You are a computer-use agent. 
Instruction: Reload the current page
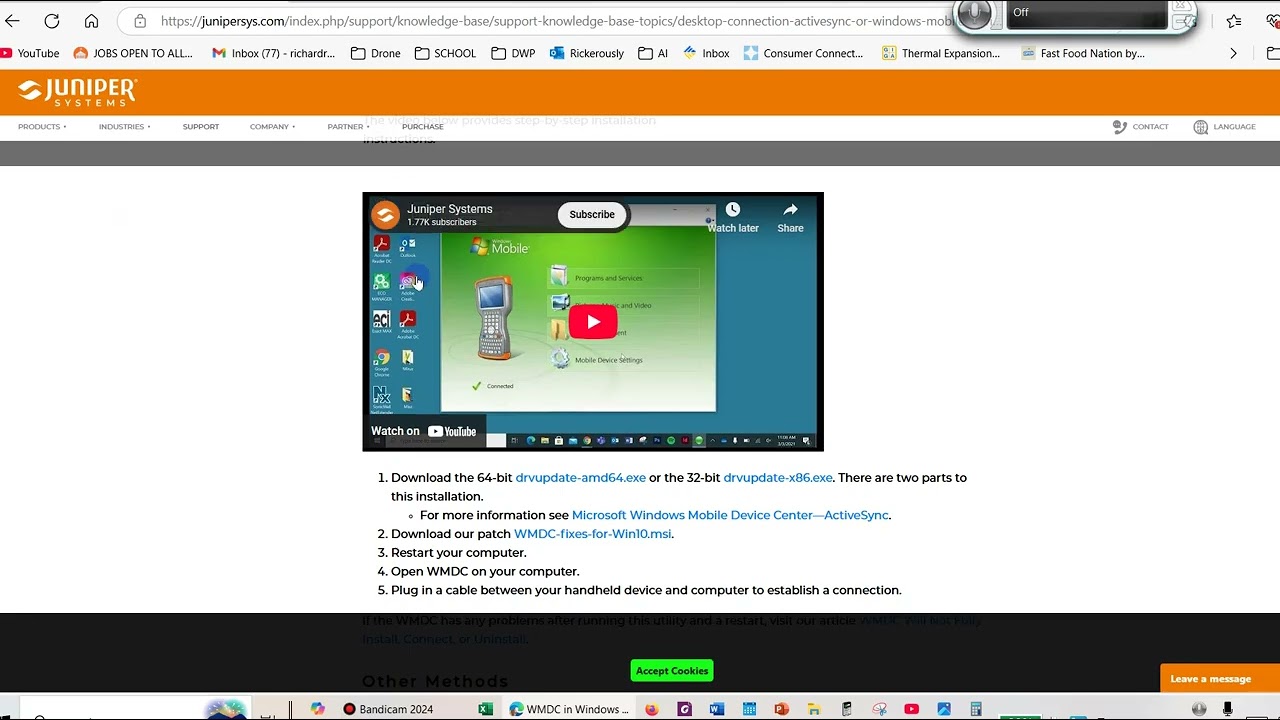(52, 21)
